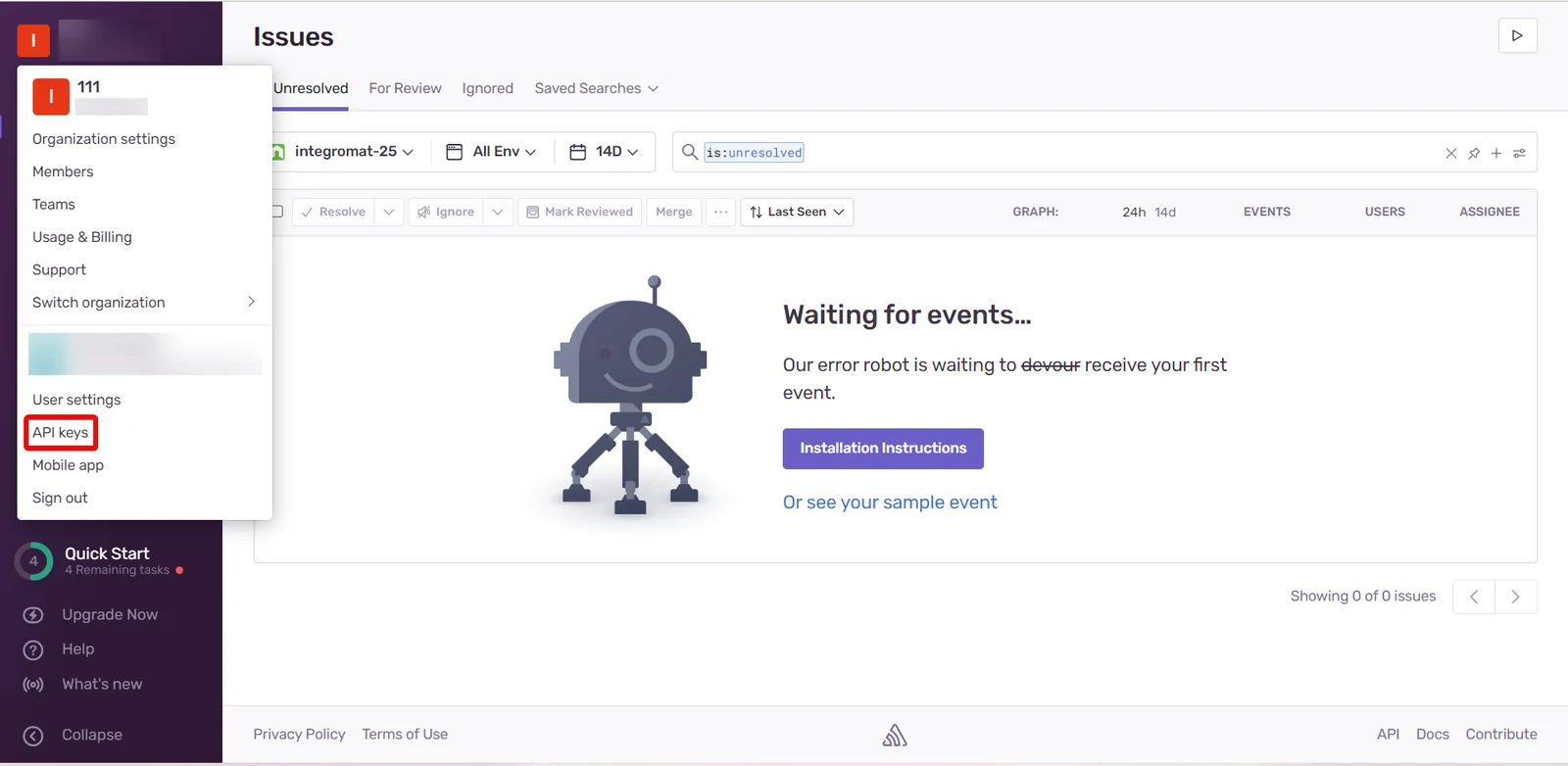Click the Resolve button
The width and height of the screenshot is (1568, 766).
pos(333,212)
